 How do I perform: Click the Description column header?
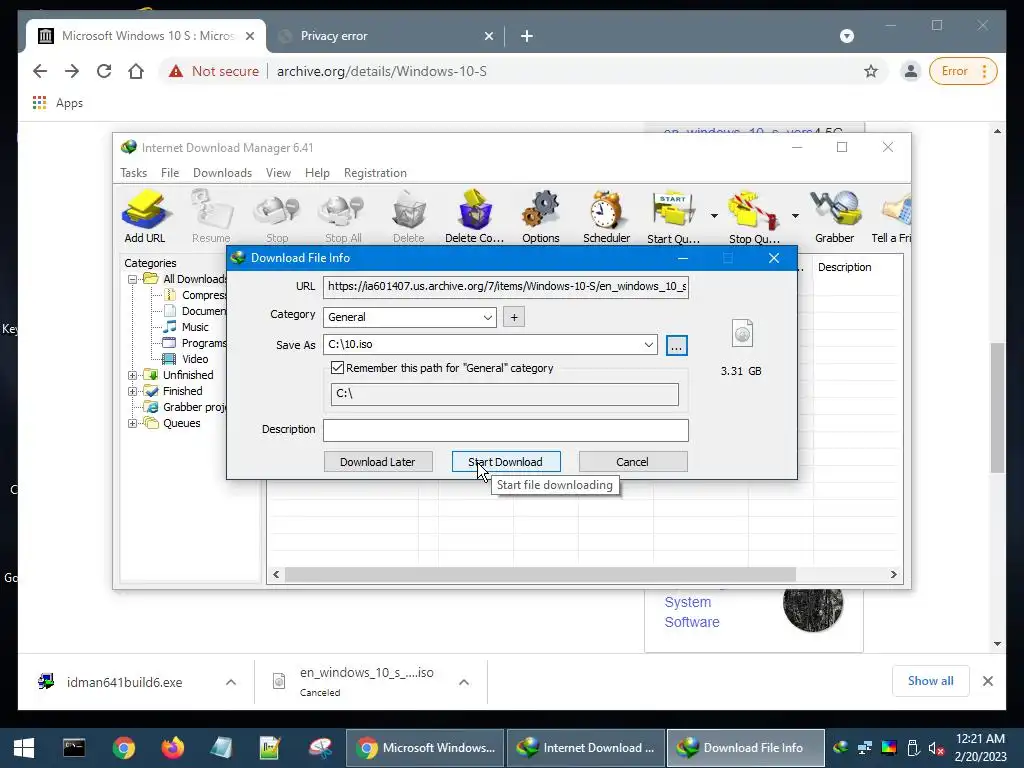click(844, 267)
